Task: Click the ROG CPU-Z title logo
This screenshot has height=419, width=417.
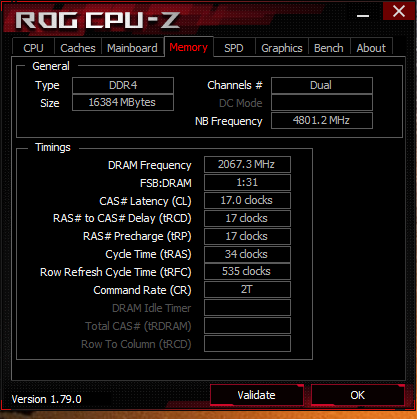Action: pyautogui.click(x=97, y=20)
